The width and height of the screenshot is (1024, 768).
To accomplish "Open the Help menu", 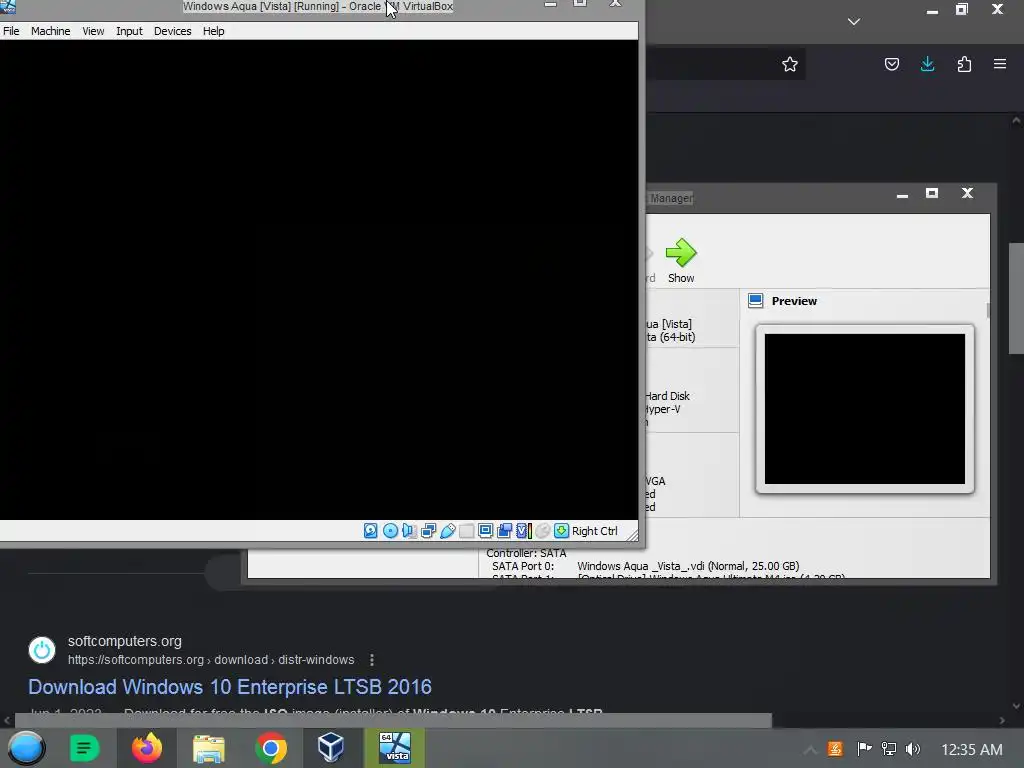I will (x=214, y=31).
